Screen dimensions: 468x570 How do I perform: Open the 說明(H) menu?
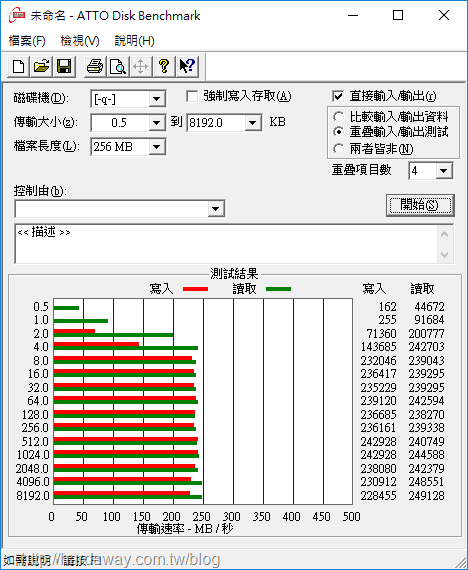[135, 41]
